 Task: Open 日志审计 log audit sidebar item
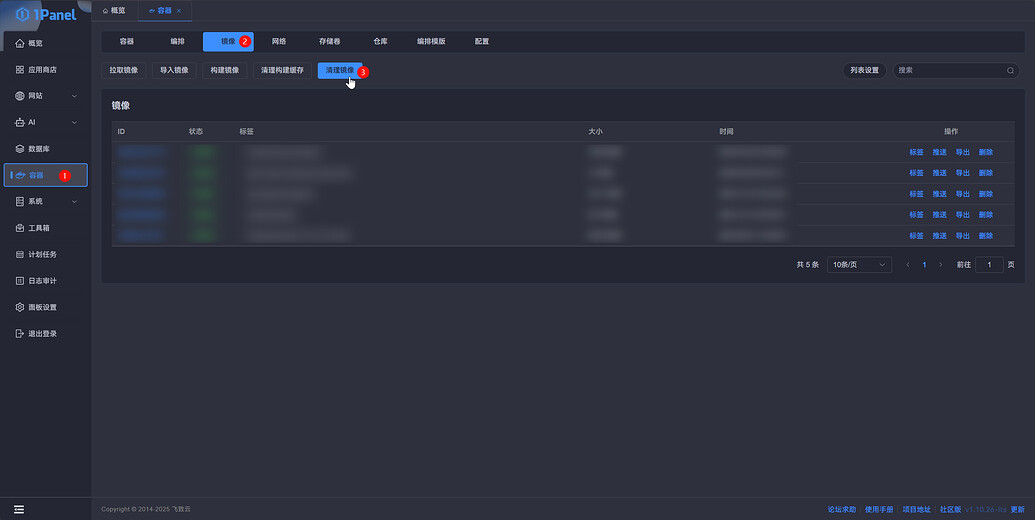[46, 280]
